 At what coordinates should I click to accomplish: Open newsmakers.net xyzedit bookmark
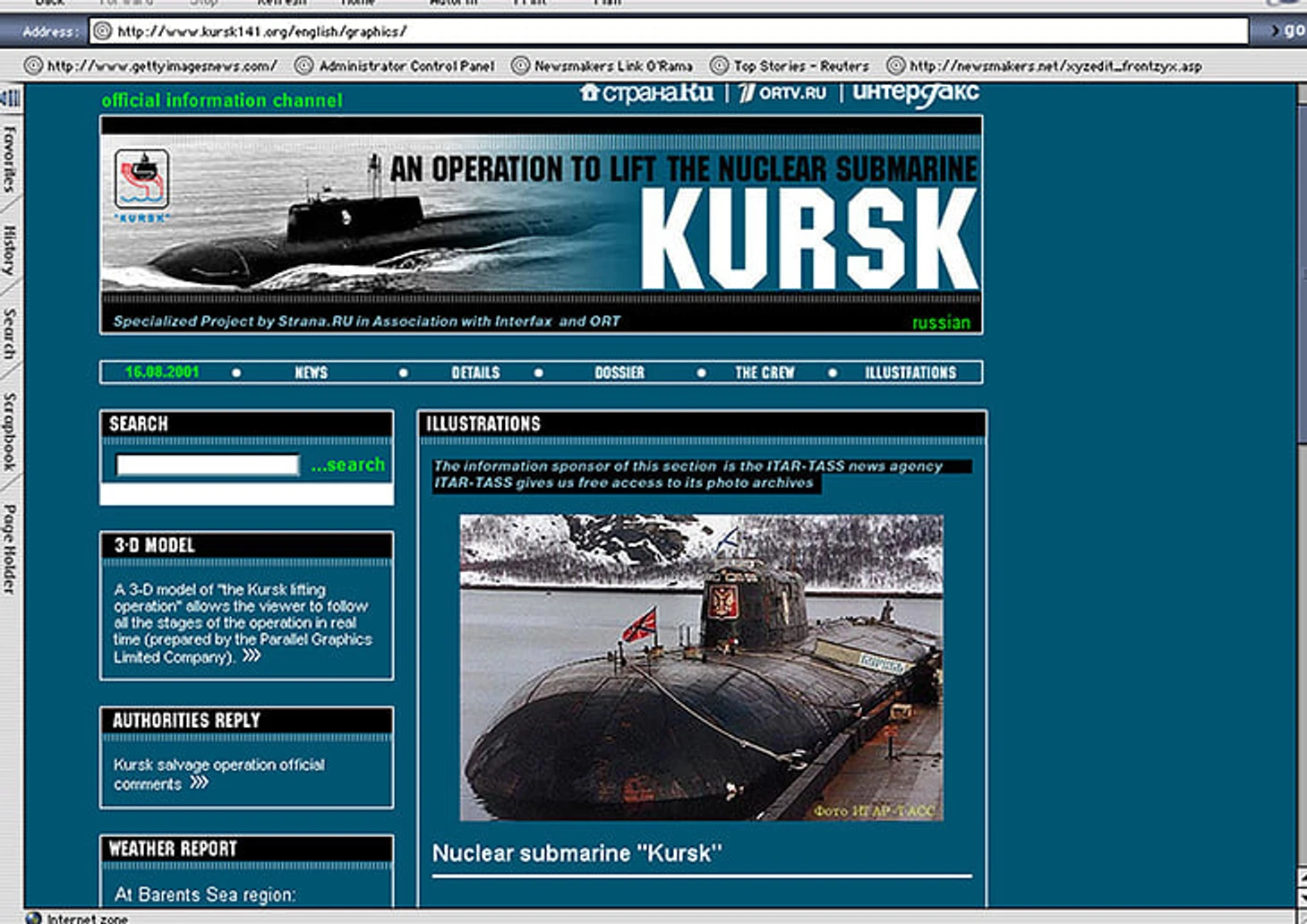(x=1055, y=65)
